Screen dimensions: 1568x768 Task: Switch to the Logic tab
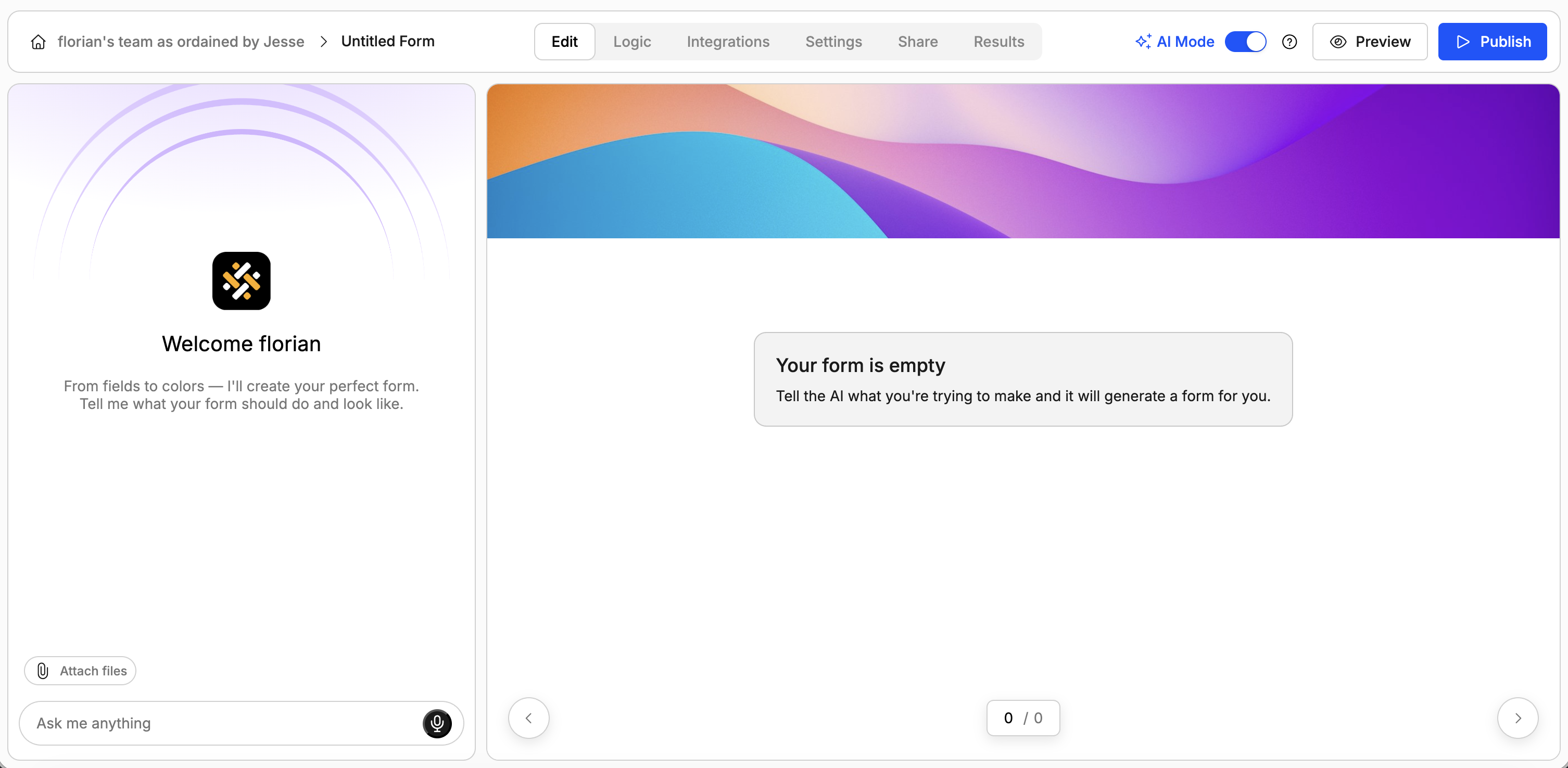tap(632, 42)
